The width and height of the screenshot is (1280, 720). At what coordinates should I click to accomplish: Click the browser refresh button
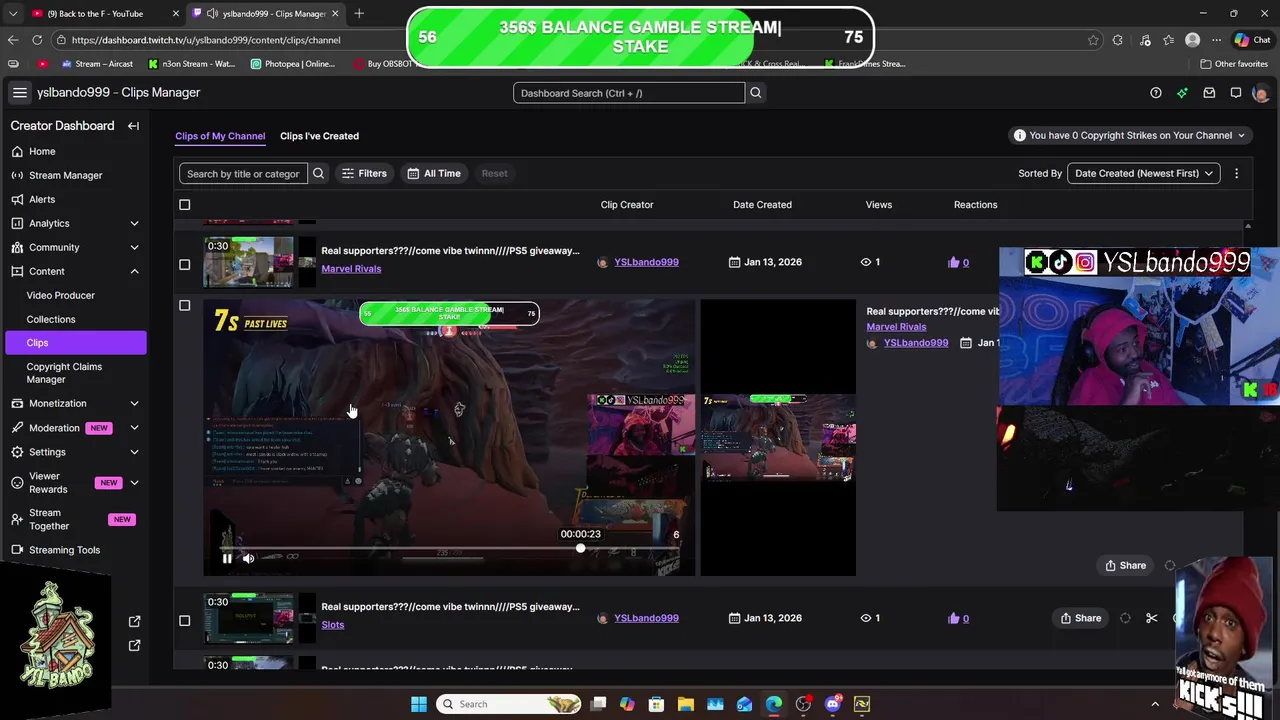click(x=37, y=40)
